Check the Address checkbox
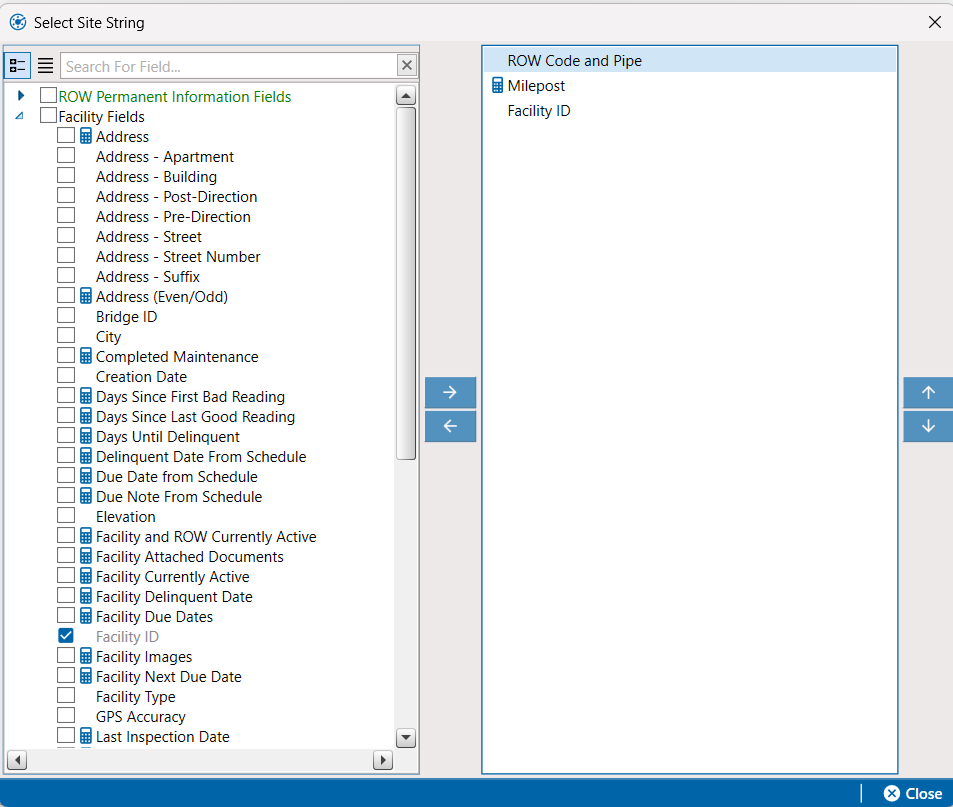The image size is (953, 807). point(65,136)
